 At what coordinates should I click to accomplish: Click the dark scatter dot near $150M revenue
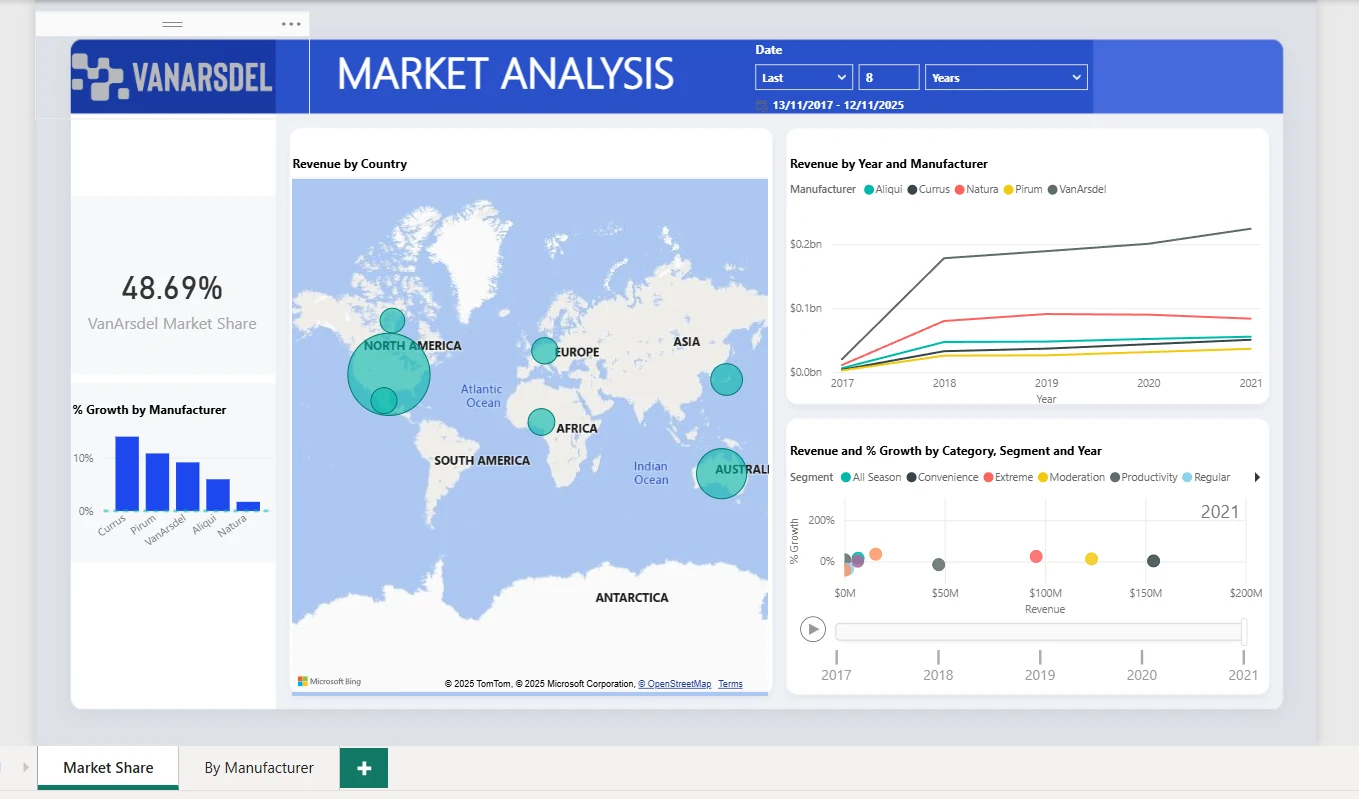tap(1153, 561)
